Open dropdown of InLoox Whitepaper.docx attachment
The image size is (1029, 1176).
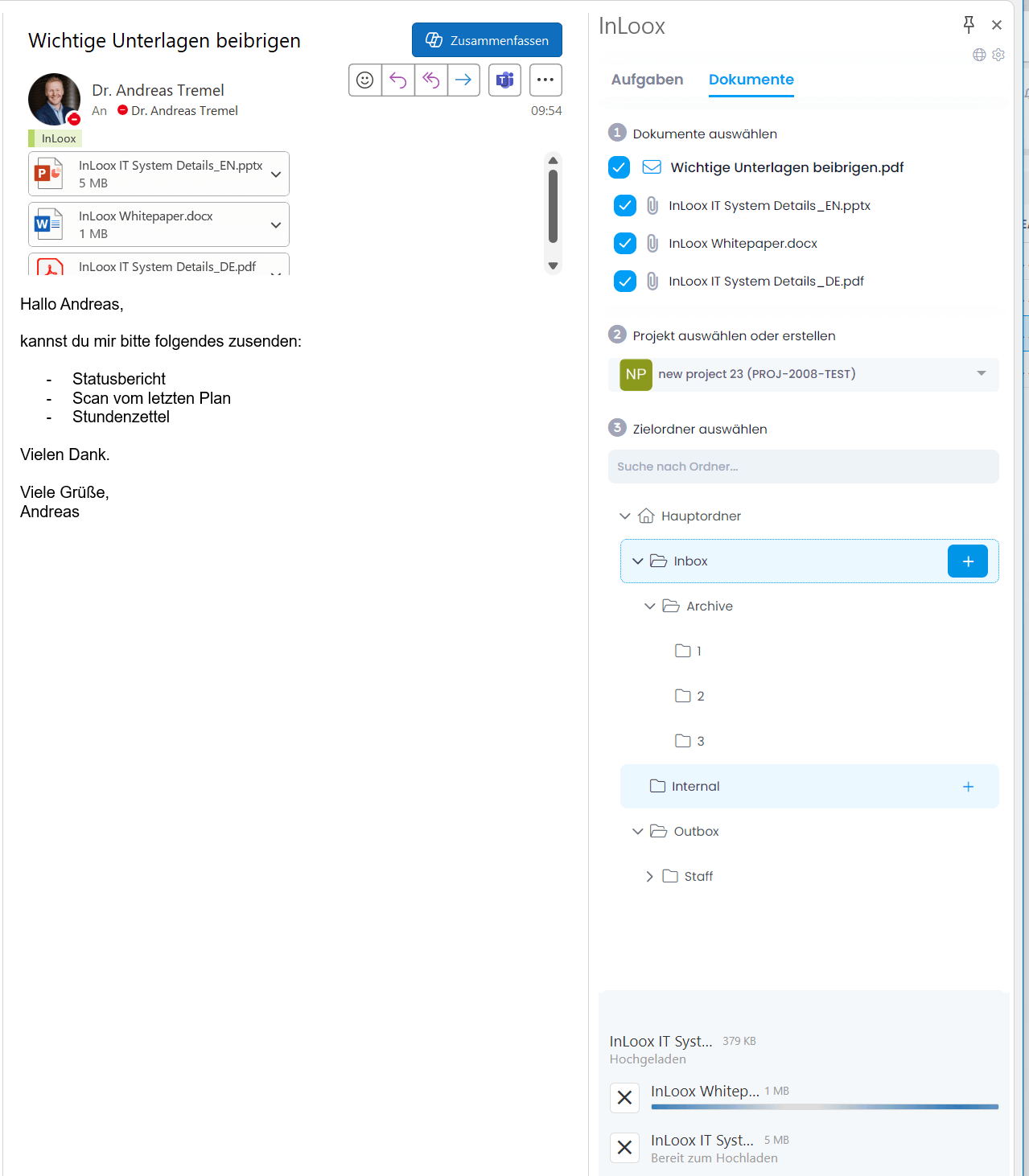point(276,224)
